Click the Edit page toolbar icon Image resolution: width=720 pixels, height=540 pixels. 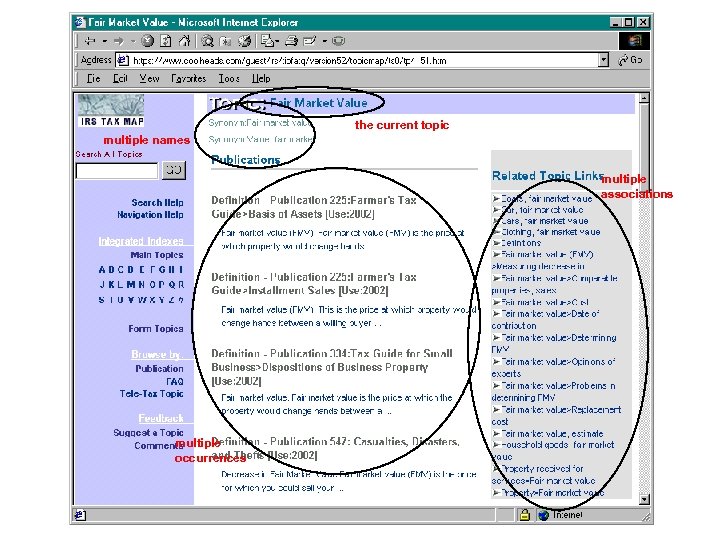(310, 41)
